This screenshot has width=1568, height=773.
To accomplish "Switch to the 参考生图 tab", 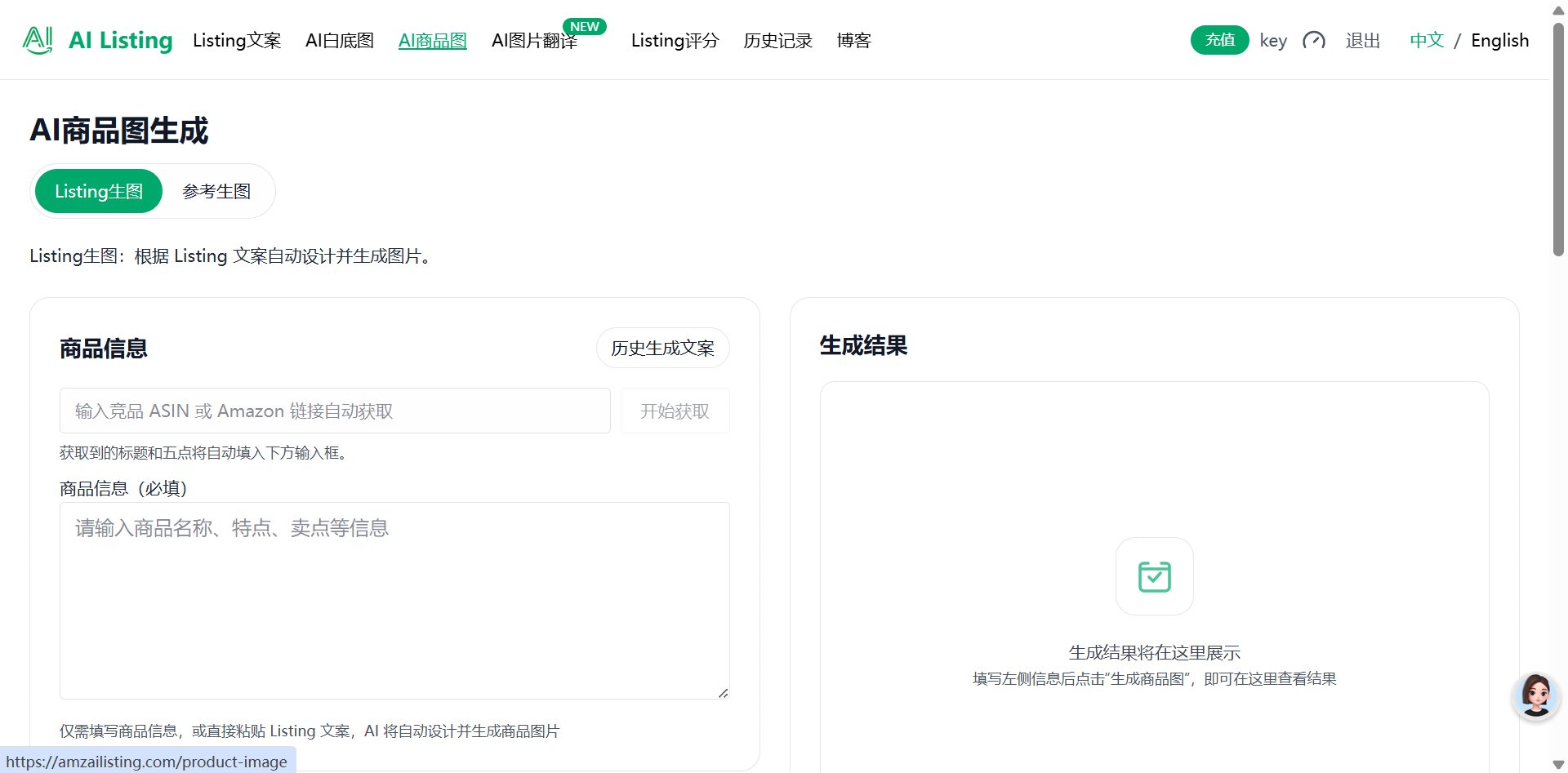I will (x=216, y=191).
